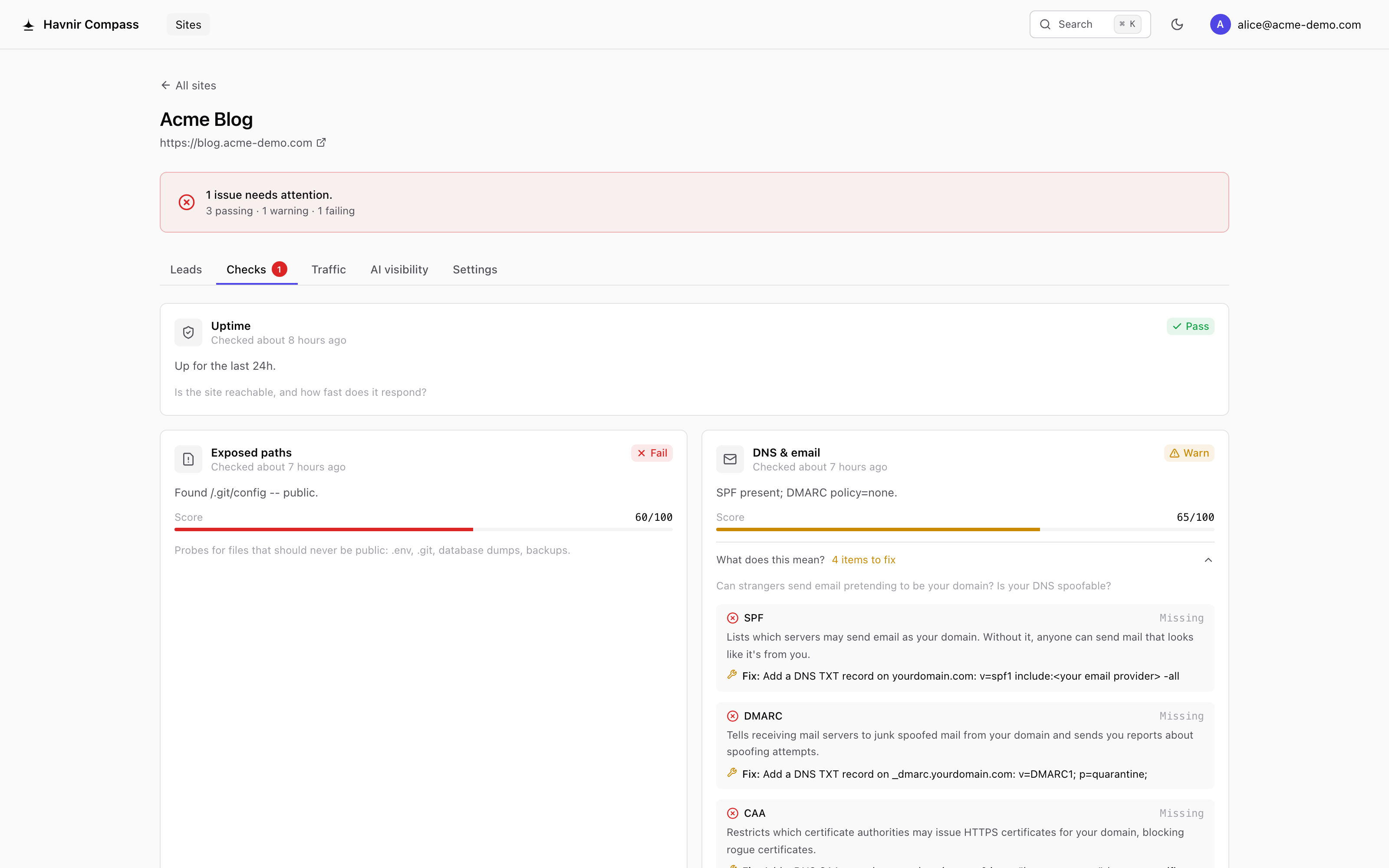Open the AI visibility tab
Viewport: 1389px width, 868px height.
(399, 269)
